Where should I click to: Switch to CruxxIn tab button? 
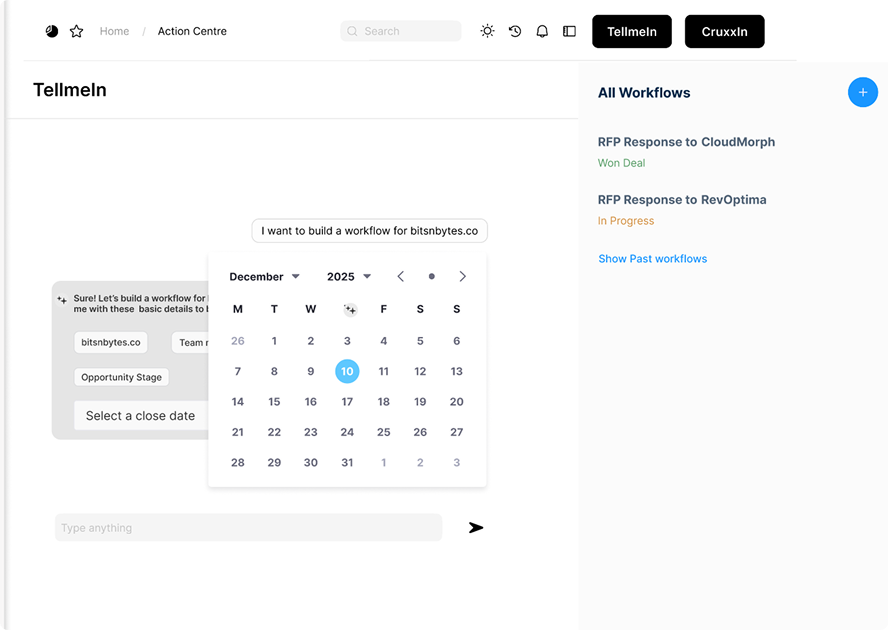[724, 32]
